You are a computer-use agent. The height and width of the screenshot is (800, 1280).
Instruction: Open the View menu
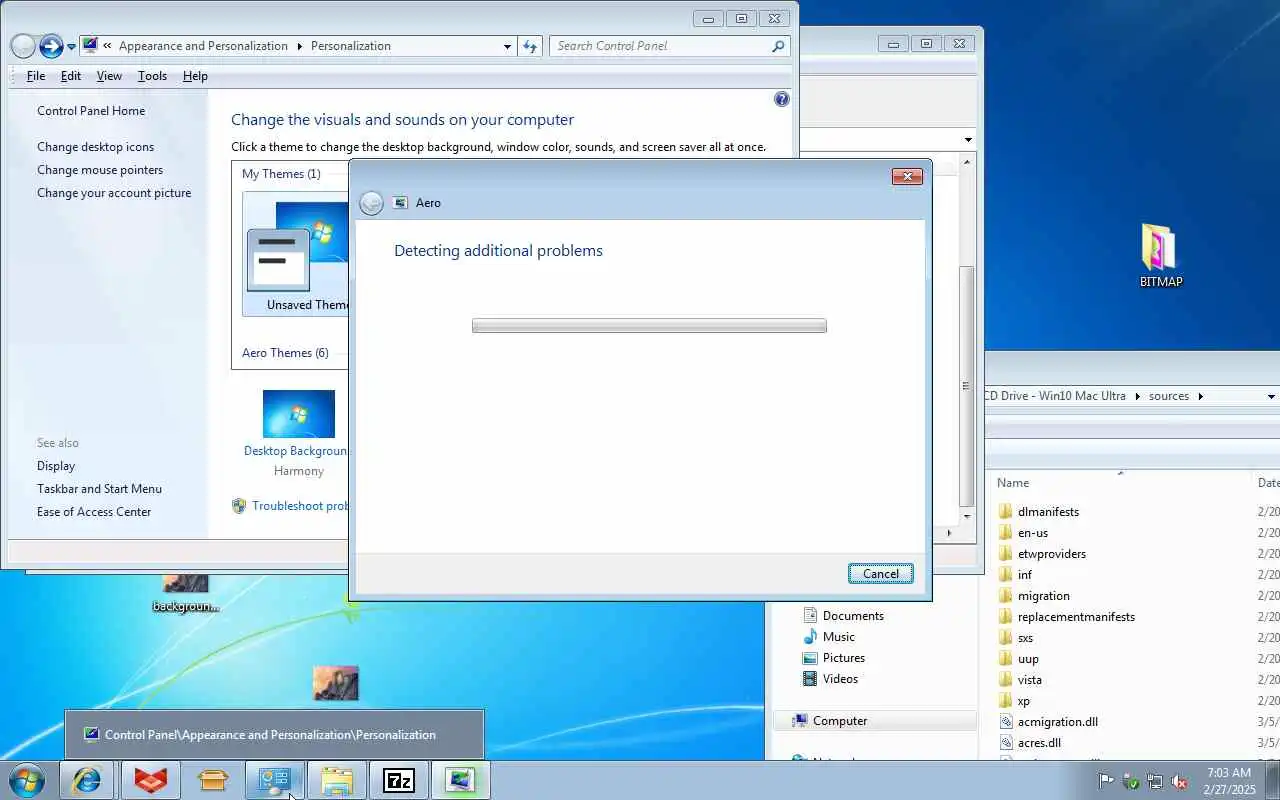tap(109, 76)
